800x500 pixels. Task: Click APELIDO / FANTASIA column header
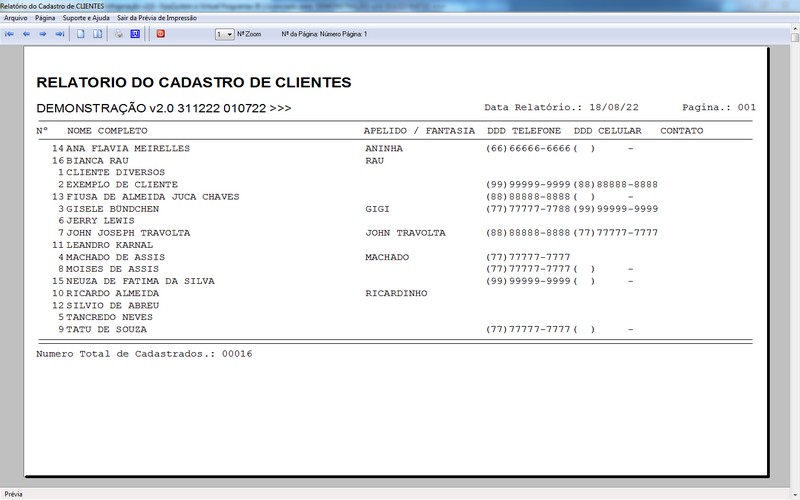(x=419, y=131)
